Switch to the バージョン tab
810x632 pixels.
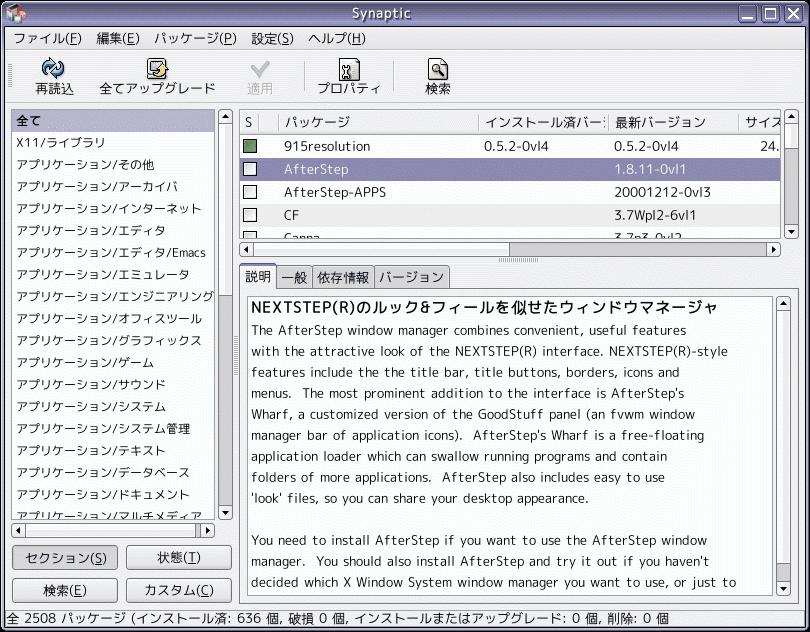tap(411, 278)
